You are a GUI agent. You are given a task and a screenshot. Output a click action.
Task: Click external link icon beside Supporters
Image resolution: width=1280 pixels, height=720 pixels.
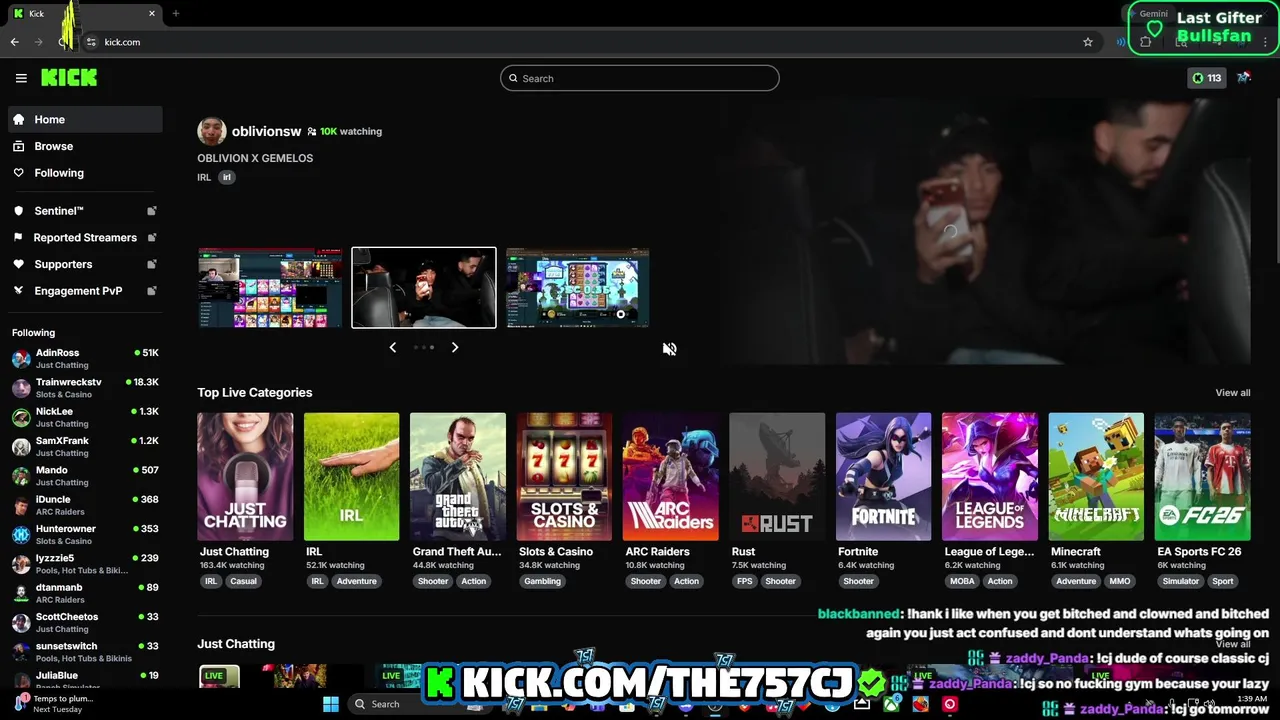tap(152, 264)
